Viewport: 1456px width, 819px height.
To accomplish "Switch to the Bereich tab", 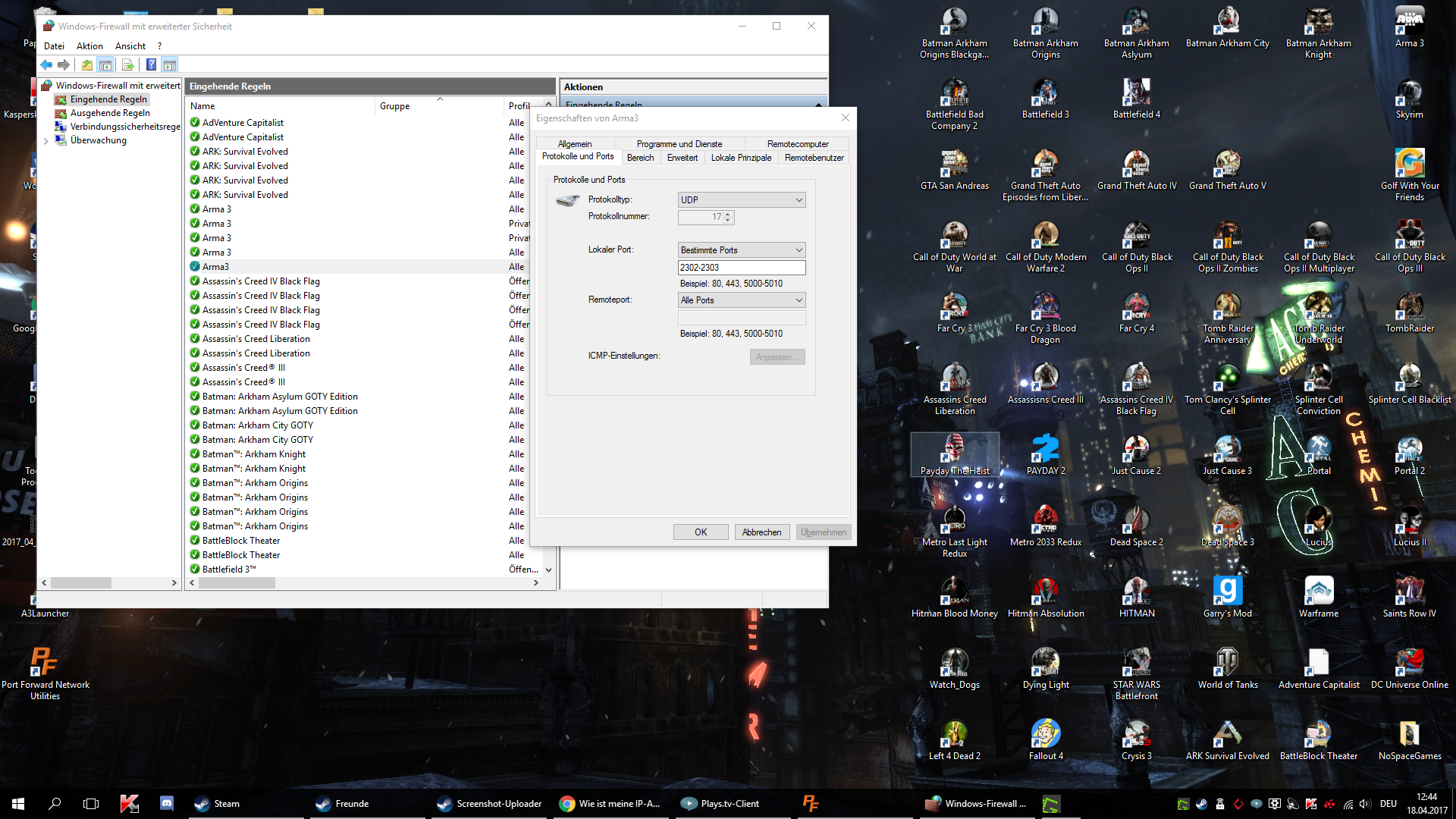I will [640, 158].
